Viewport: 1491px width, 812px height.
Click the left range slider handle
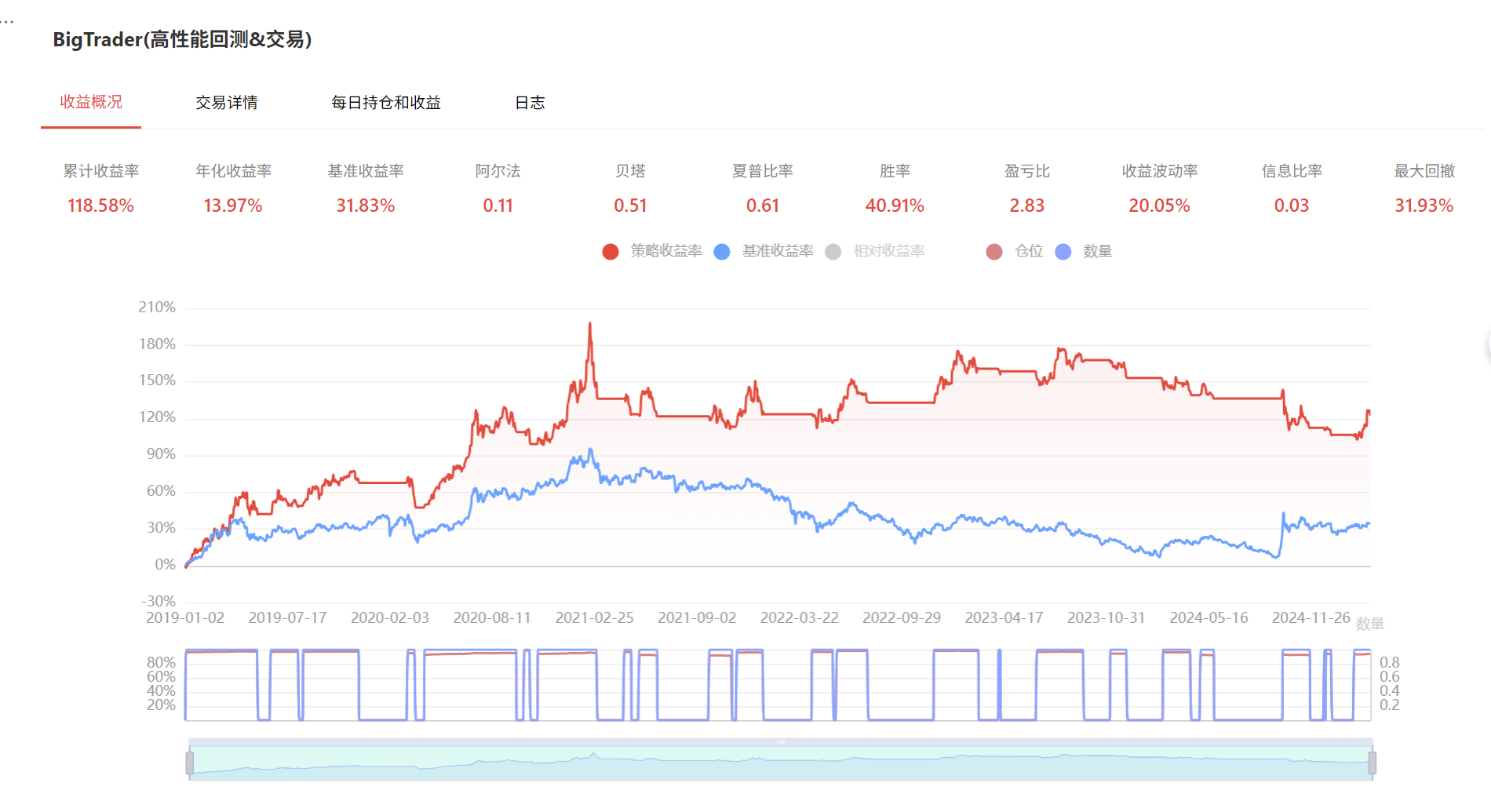tap(190, 763)
